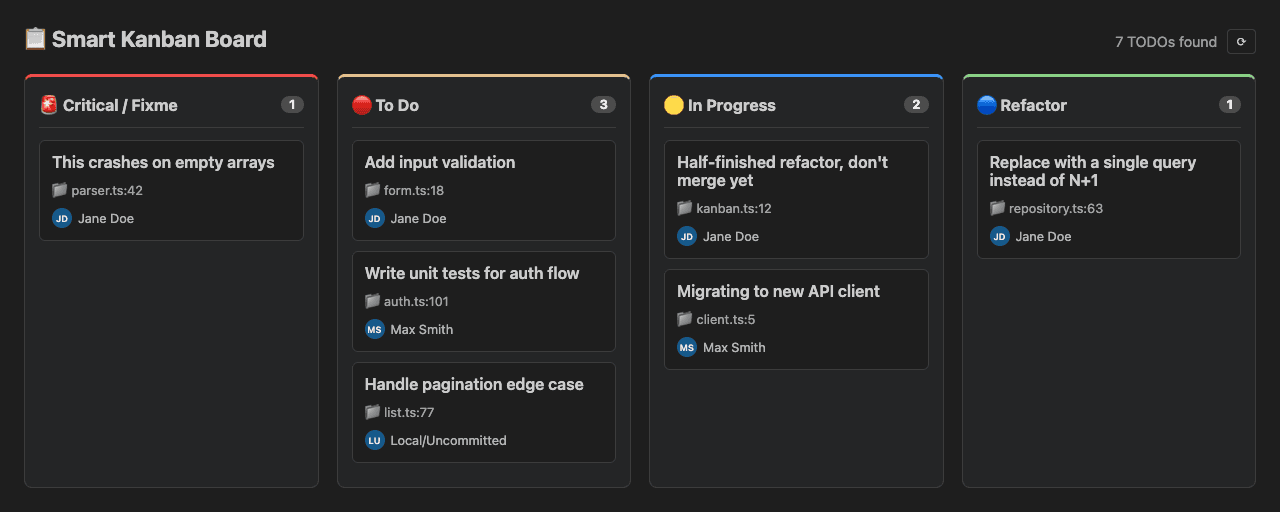This screenshot has width=1280, height=512.
Task: Click JD avatar on 'Half-finished refactor' card
Action: (687, 236)
